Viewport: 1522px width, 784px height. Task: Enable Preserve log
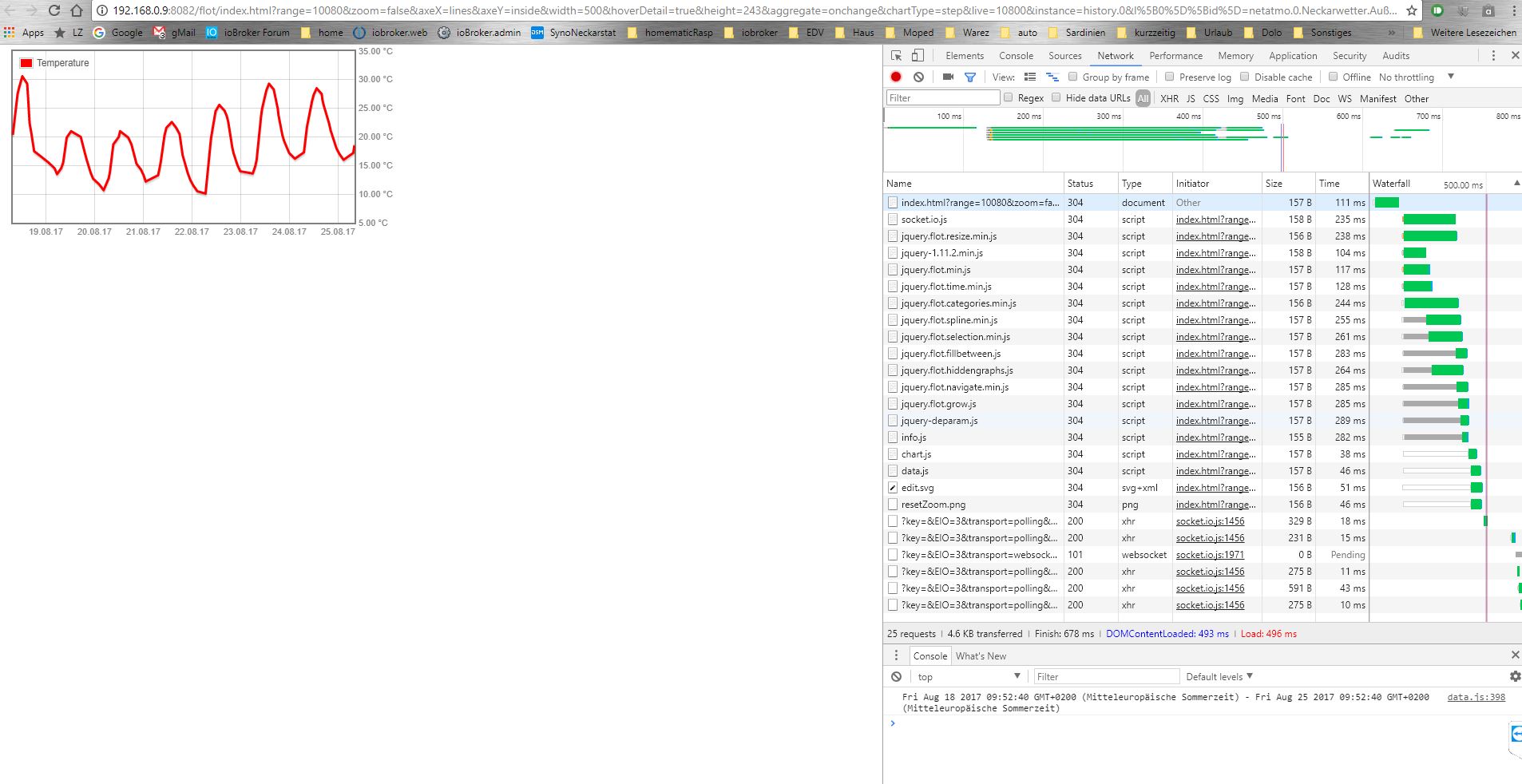(1170, 77)
